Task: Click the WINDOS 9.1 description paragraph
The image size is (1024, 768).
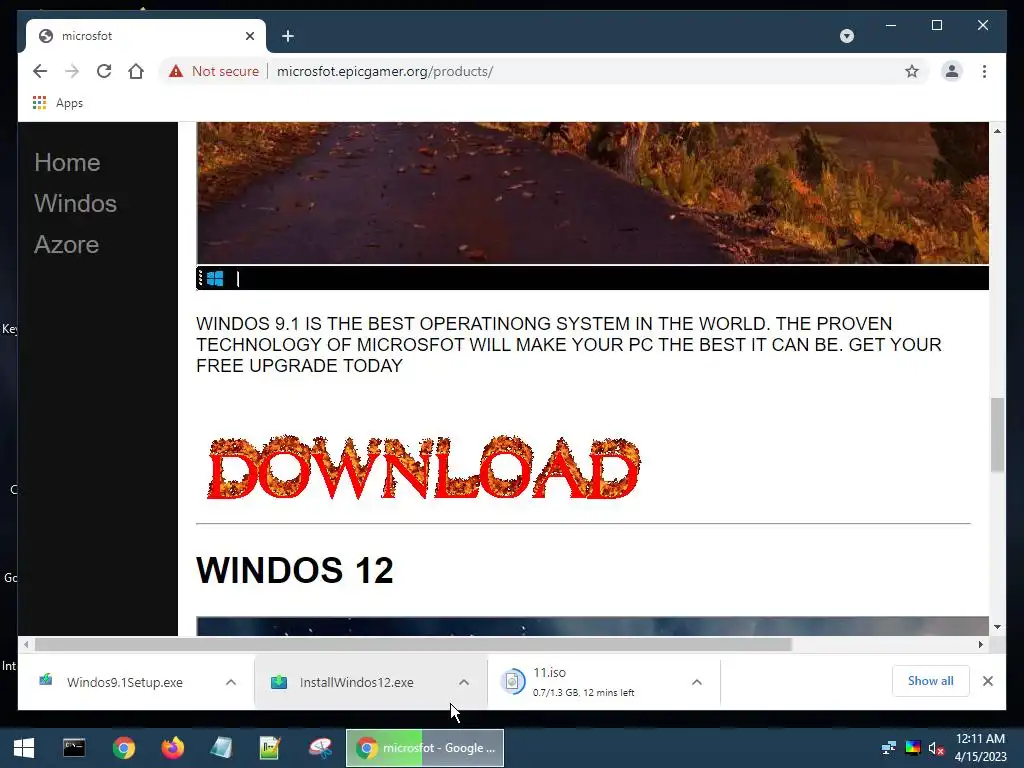Action: point(569,344)
